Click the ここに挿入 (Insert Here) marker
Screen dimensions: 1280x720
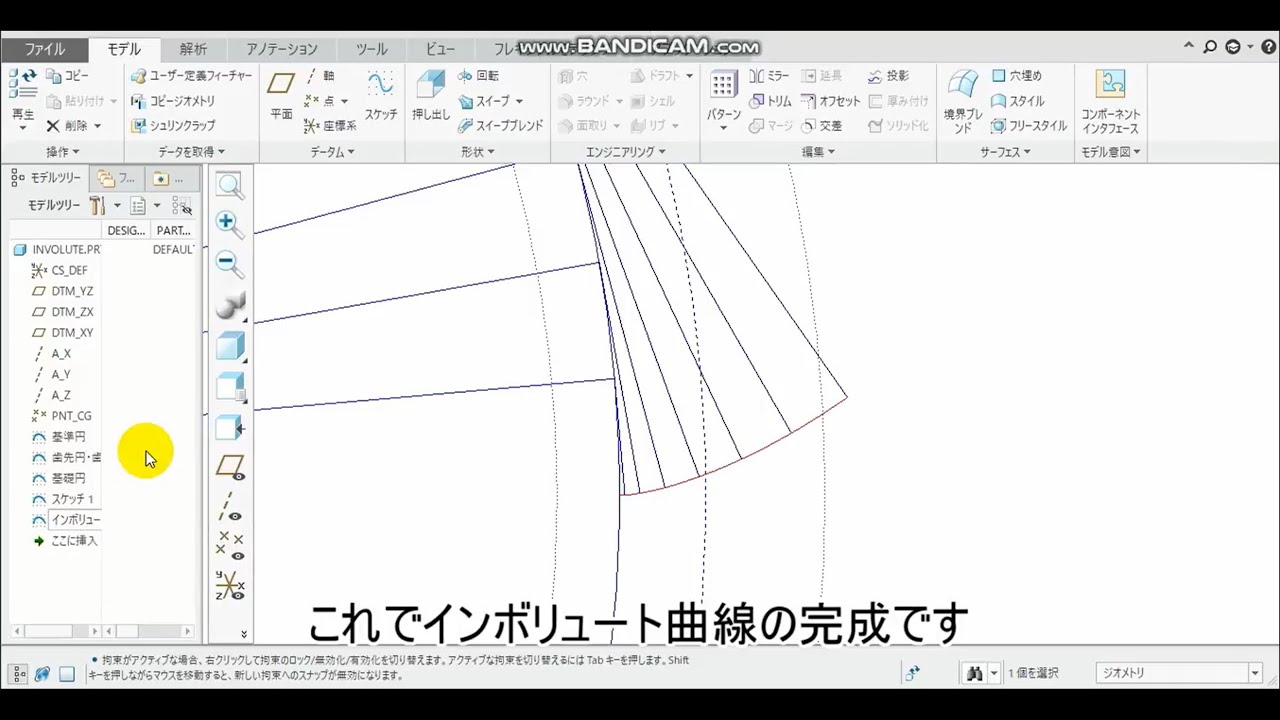click(65, 541)
